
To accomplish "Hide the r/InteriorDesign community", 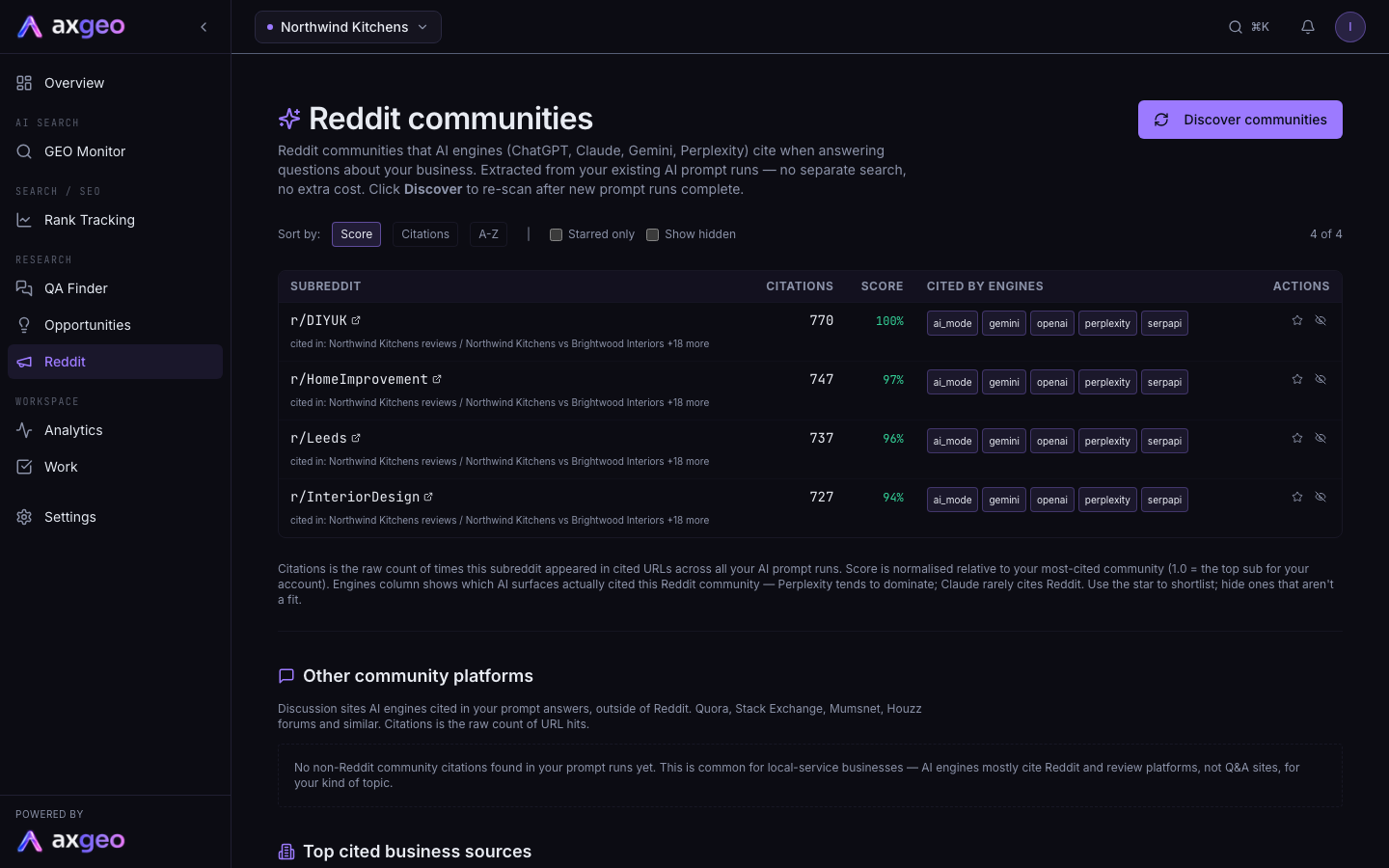I will (1321, 497).
